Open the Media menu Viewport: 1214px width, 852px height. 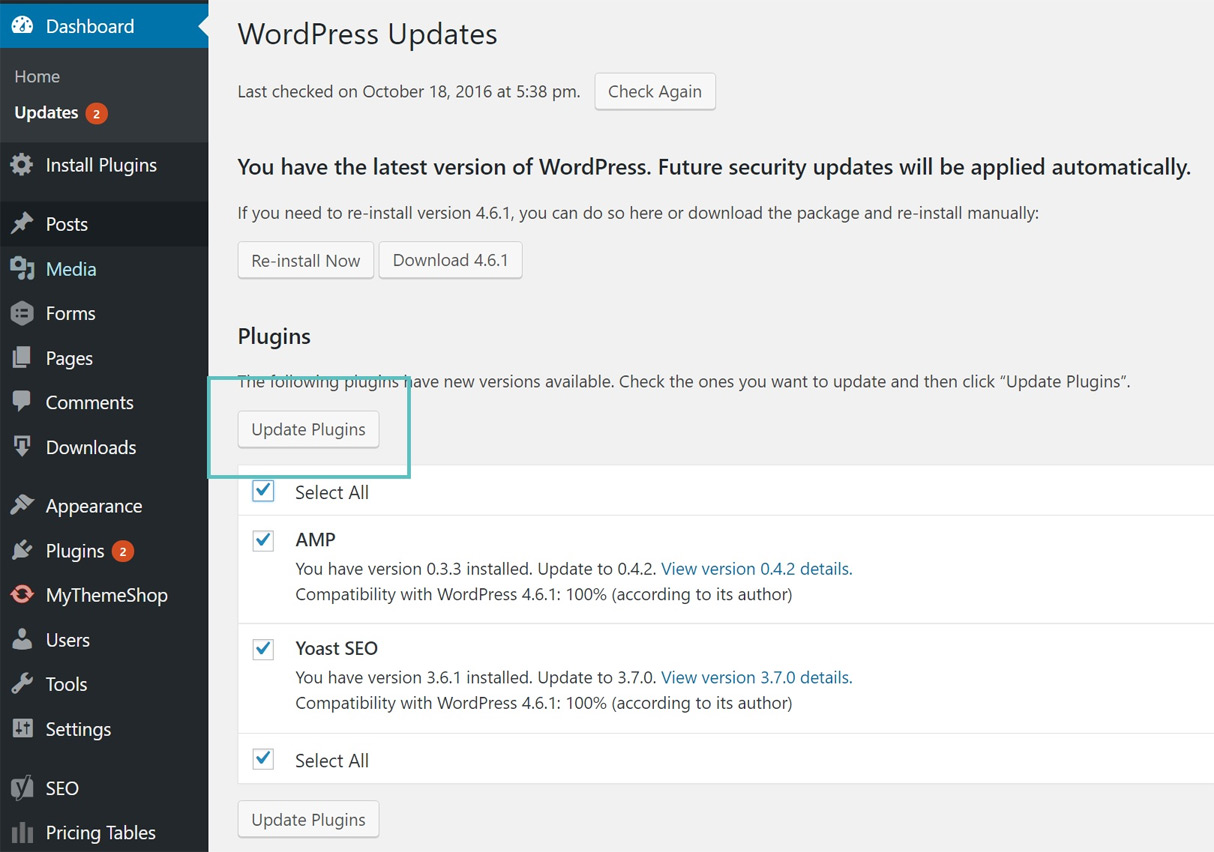click(104, 269)
